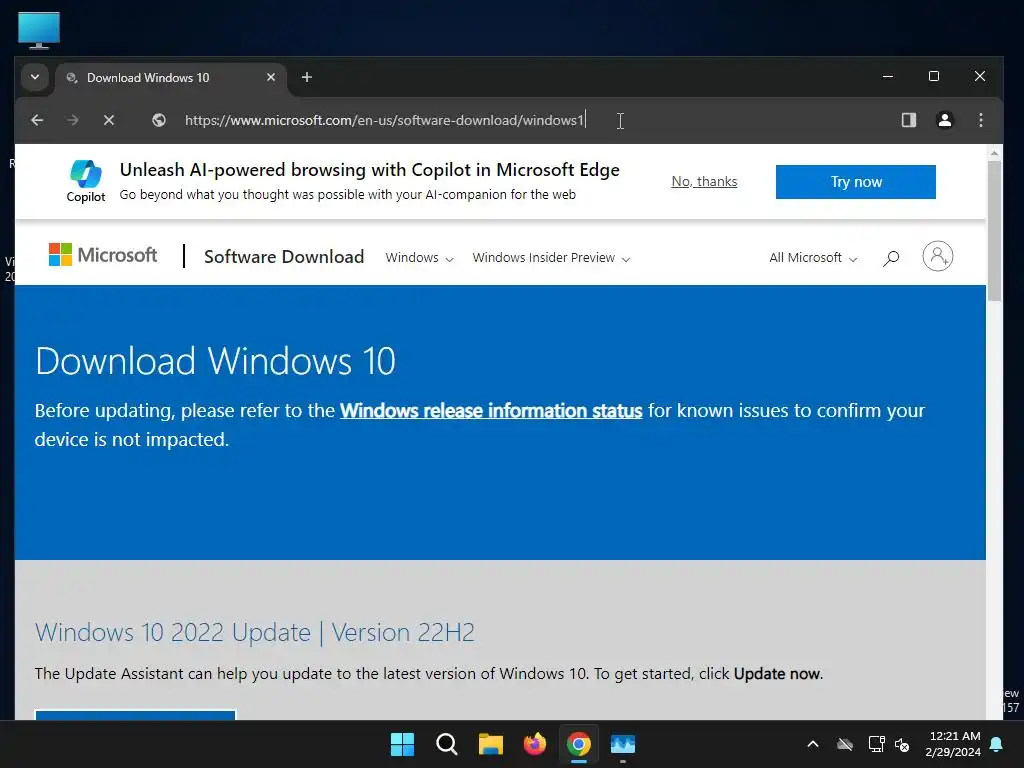Dismiss banner with No, thanks
1024x768 pixels.
pos(704,182)
